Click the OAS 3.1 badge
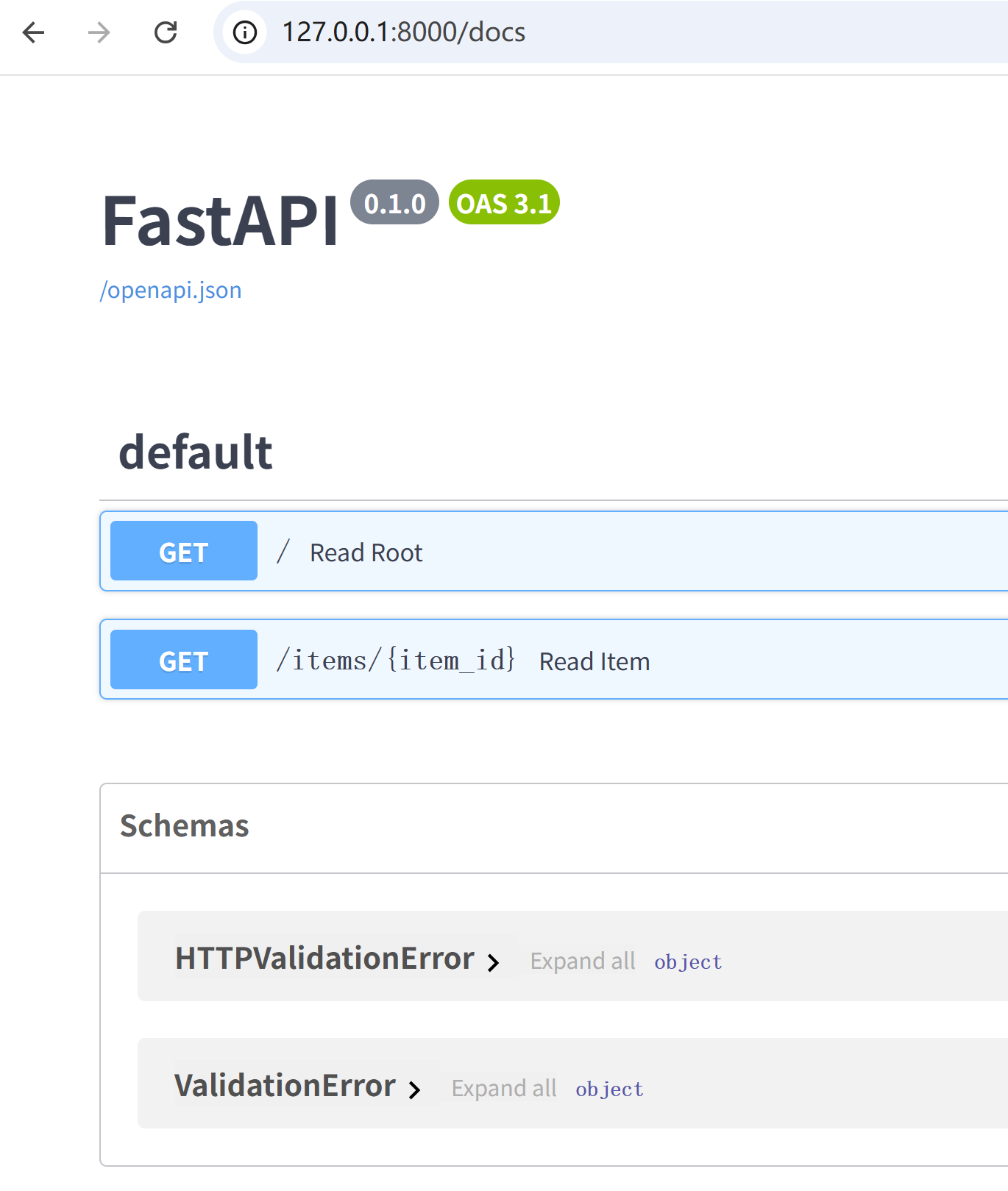 click(504, 202)
